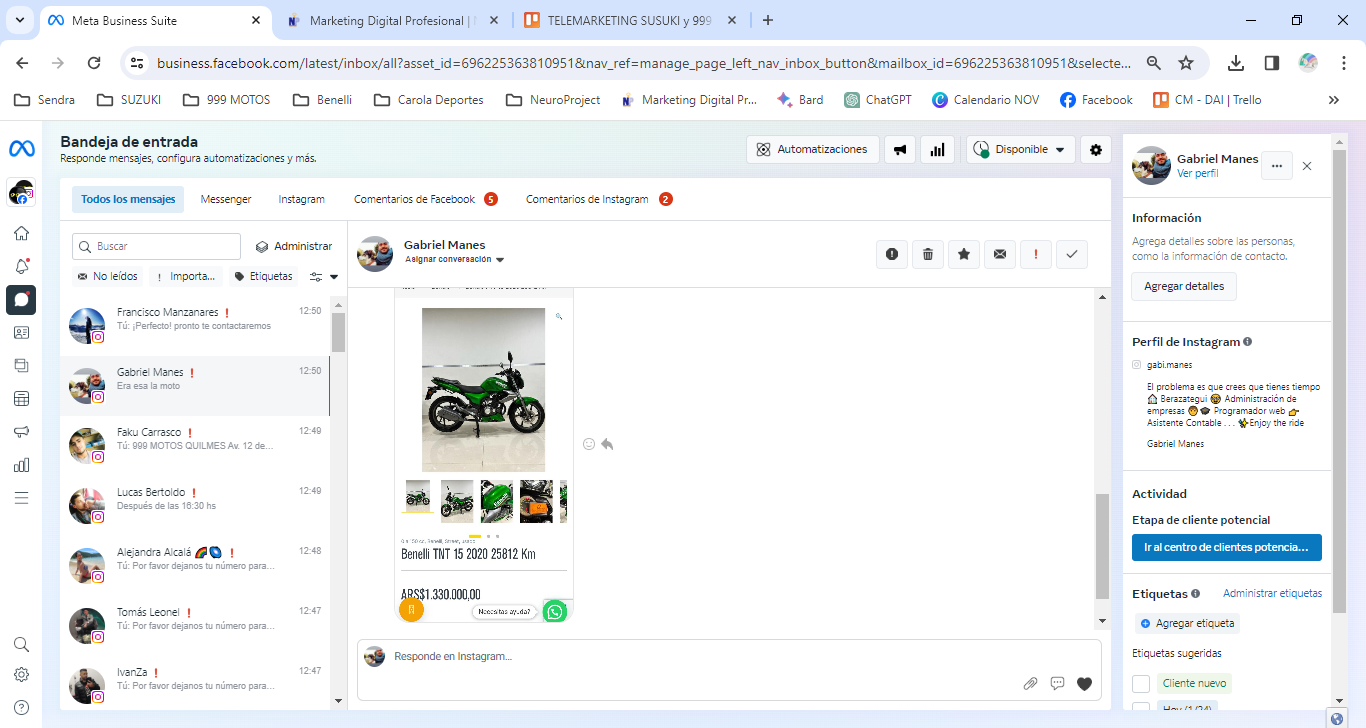
Task: Open the inbox settings gear icon
Action: pos(1096,150)
